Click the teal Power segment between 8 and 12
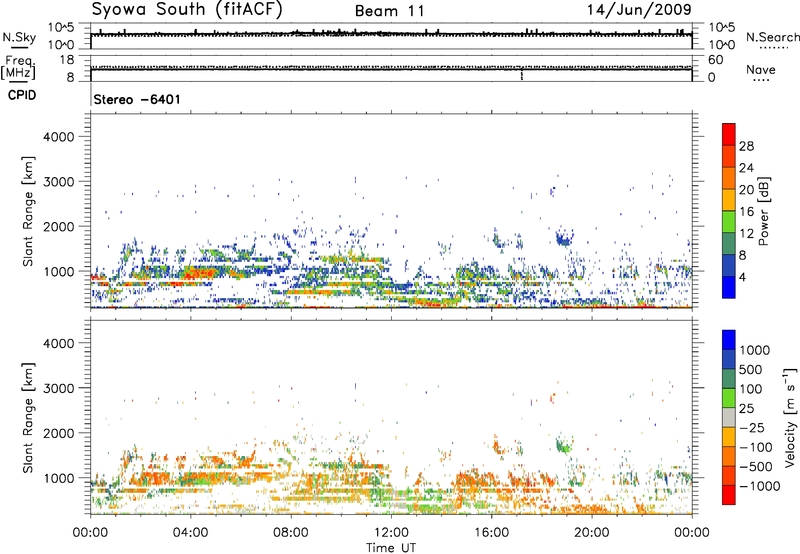The height and width of the screenshot is (554, 800). click(729, 244)
